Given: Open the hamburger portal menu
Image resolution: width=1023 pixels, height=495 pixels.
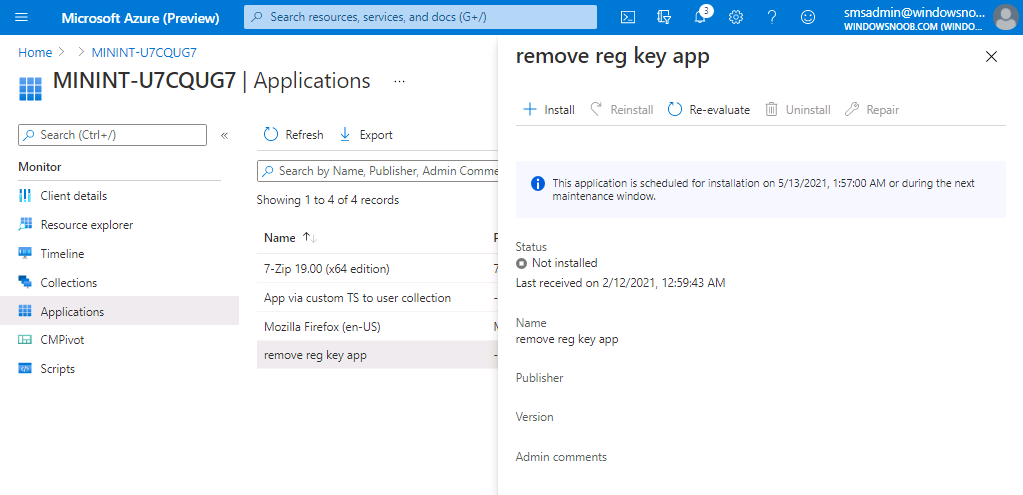Looking at the screenshot, I should pos(22,18).
